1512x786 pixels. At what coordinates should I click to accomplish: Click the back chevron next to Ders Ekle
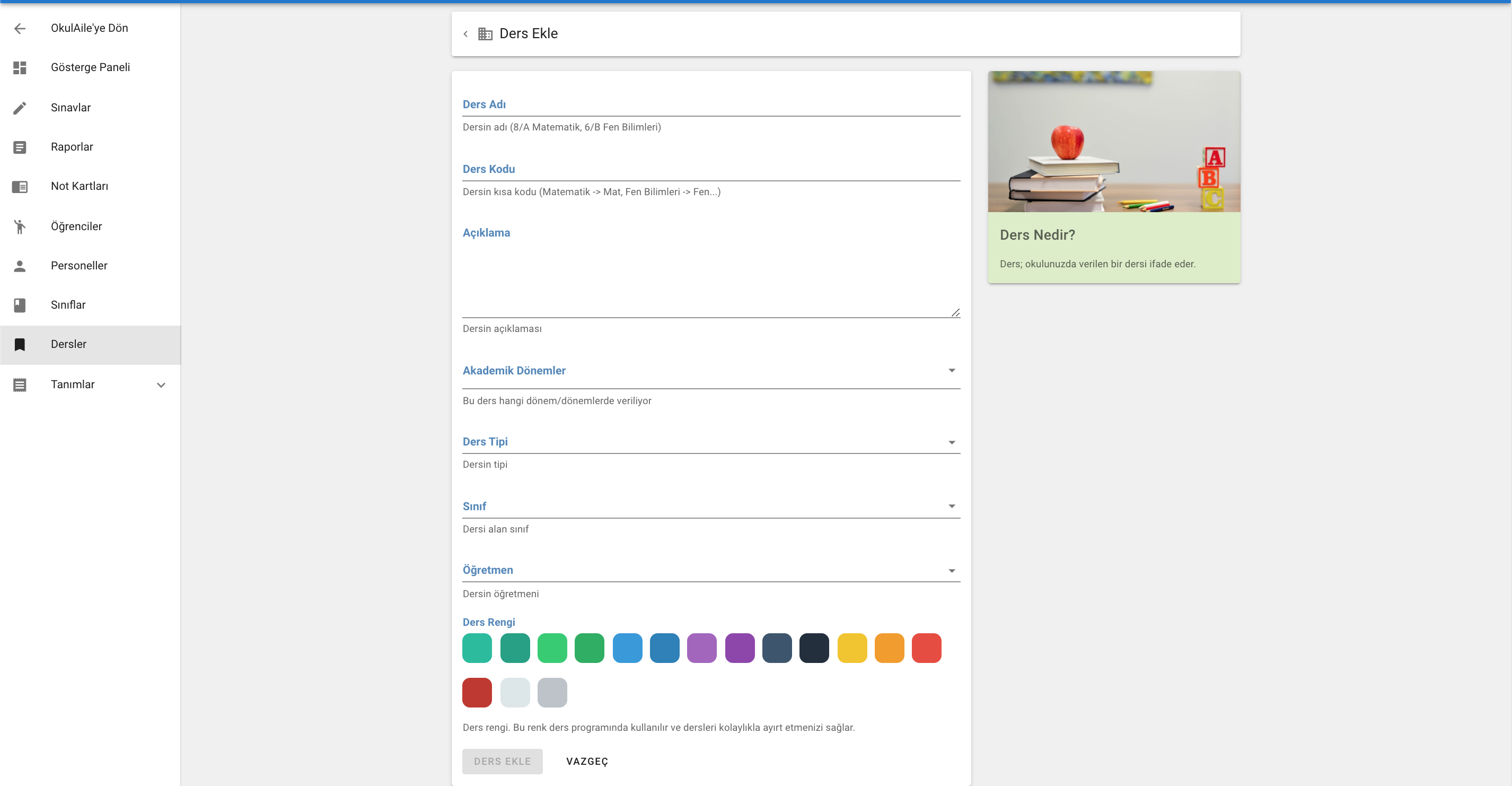[x=465, y=34]
